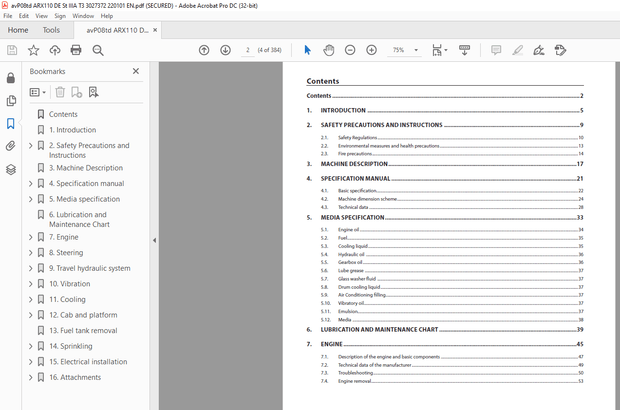Switch to the Tools tab
This screenshot has height=410, width=620.
tap(51, 30)
